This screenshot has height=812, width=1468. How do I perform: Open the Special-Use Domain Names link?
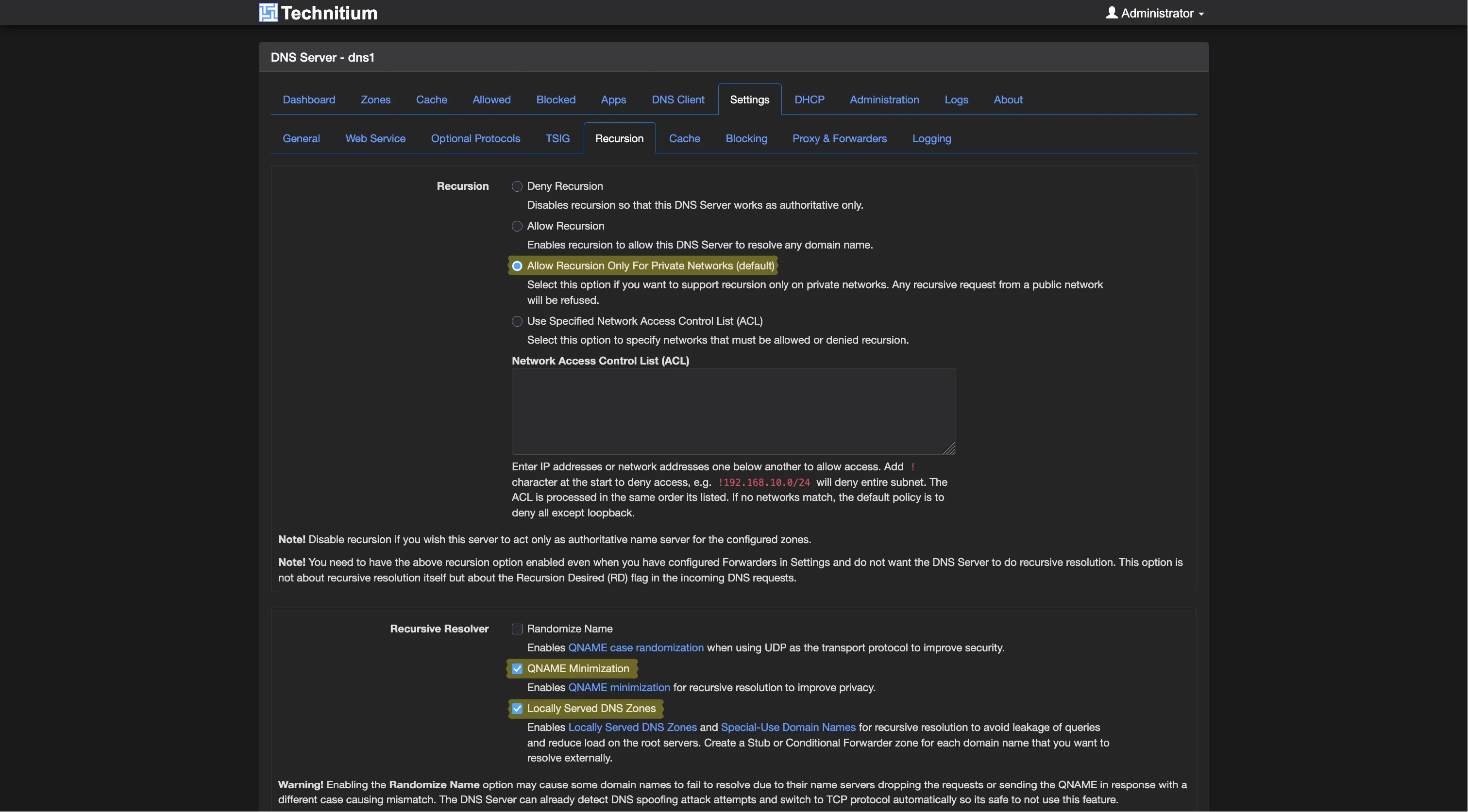[788, 727]
